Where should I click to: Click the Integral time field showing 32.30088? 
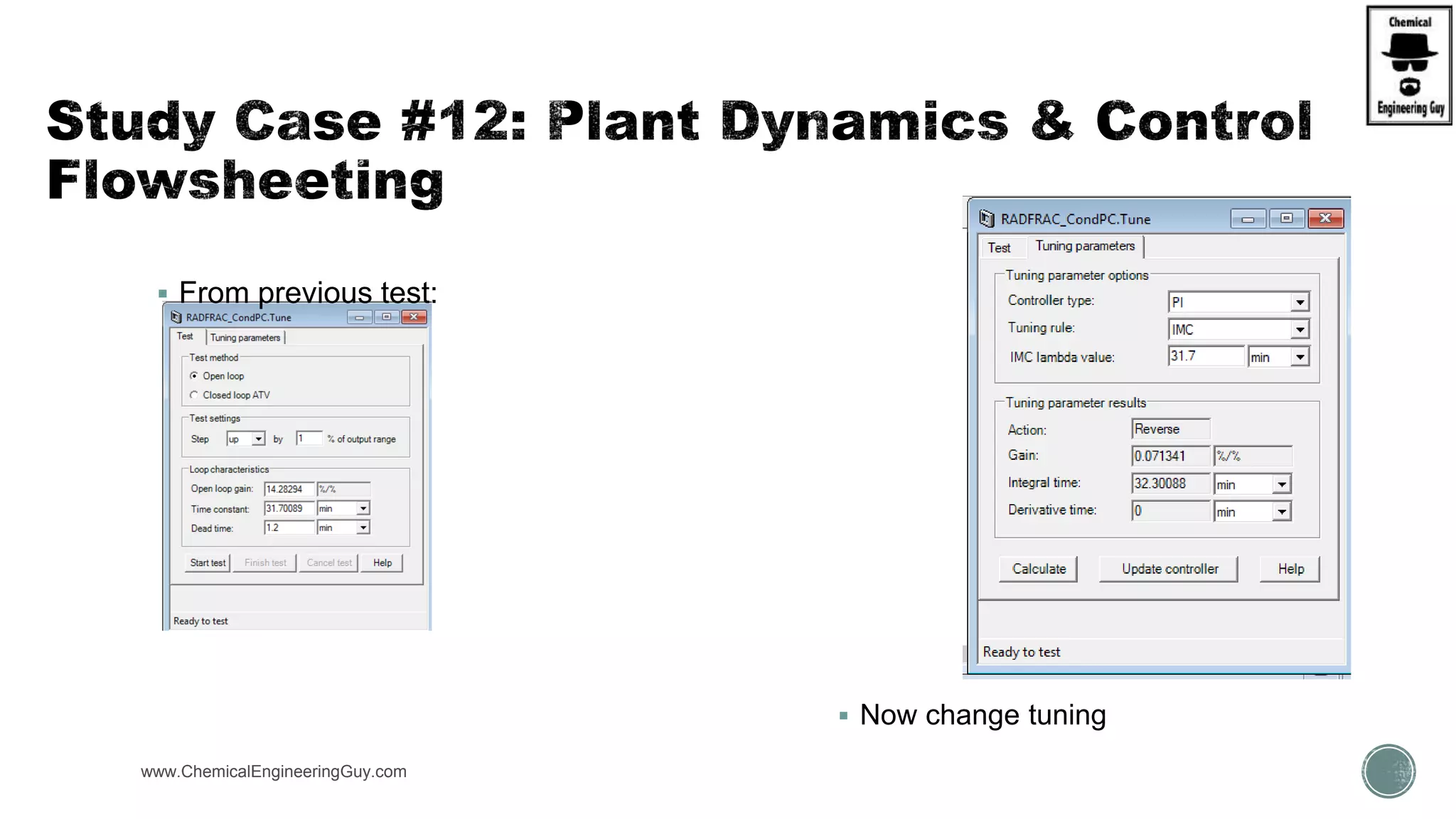1171,483
